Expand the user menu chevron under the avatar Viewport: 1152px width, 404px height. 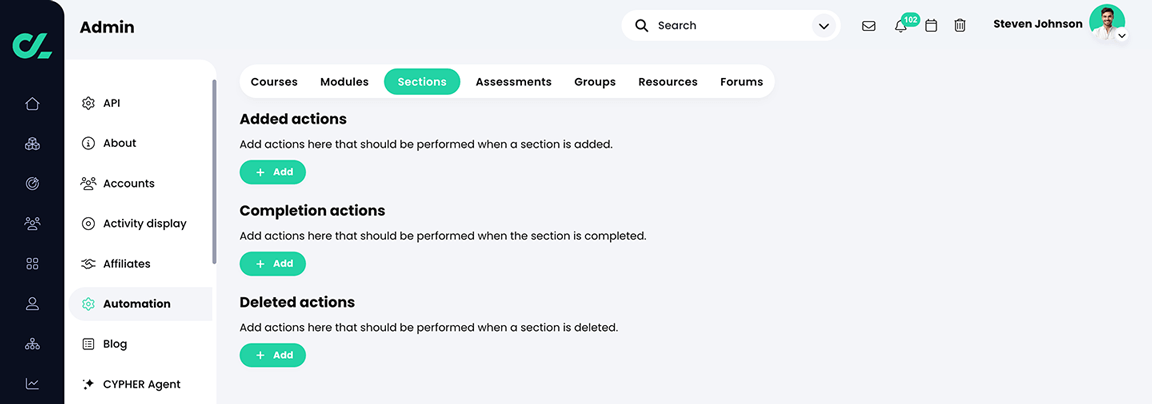[x=1121, y=35]
